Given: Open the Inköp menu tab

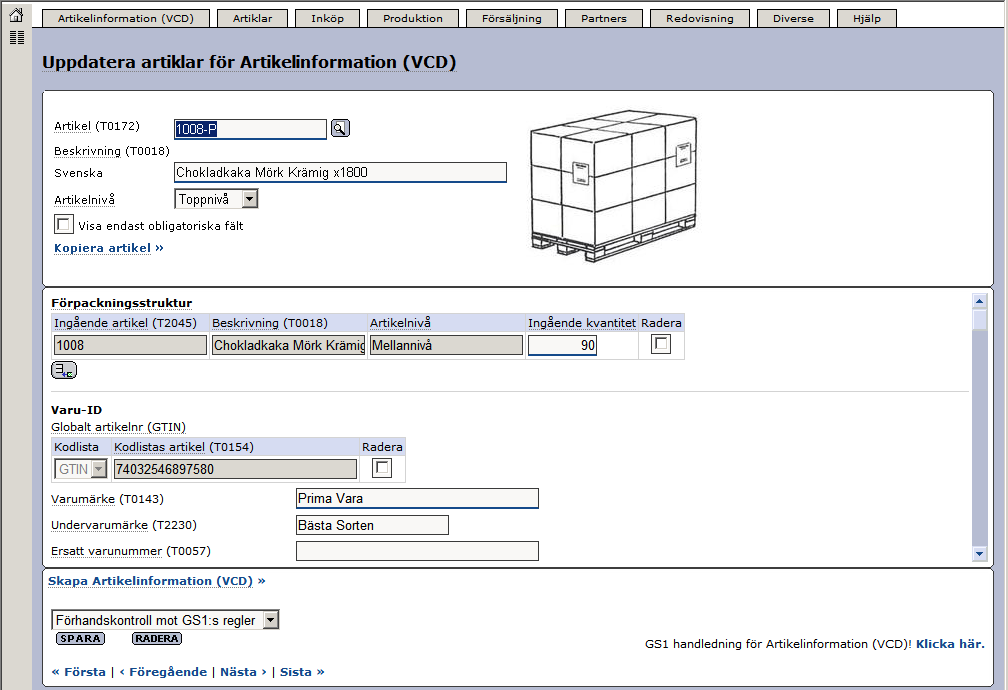Looking at the screenshot, I should tap(327, 19).
